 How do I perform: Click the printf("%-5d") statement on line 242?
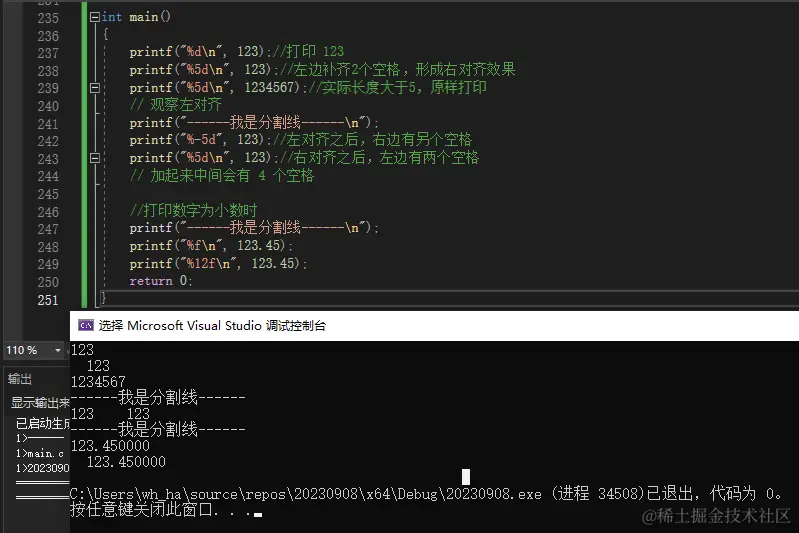pos(200,140)
